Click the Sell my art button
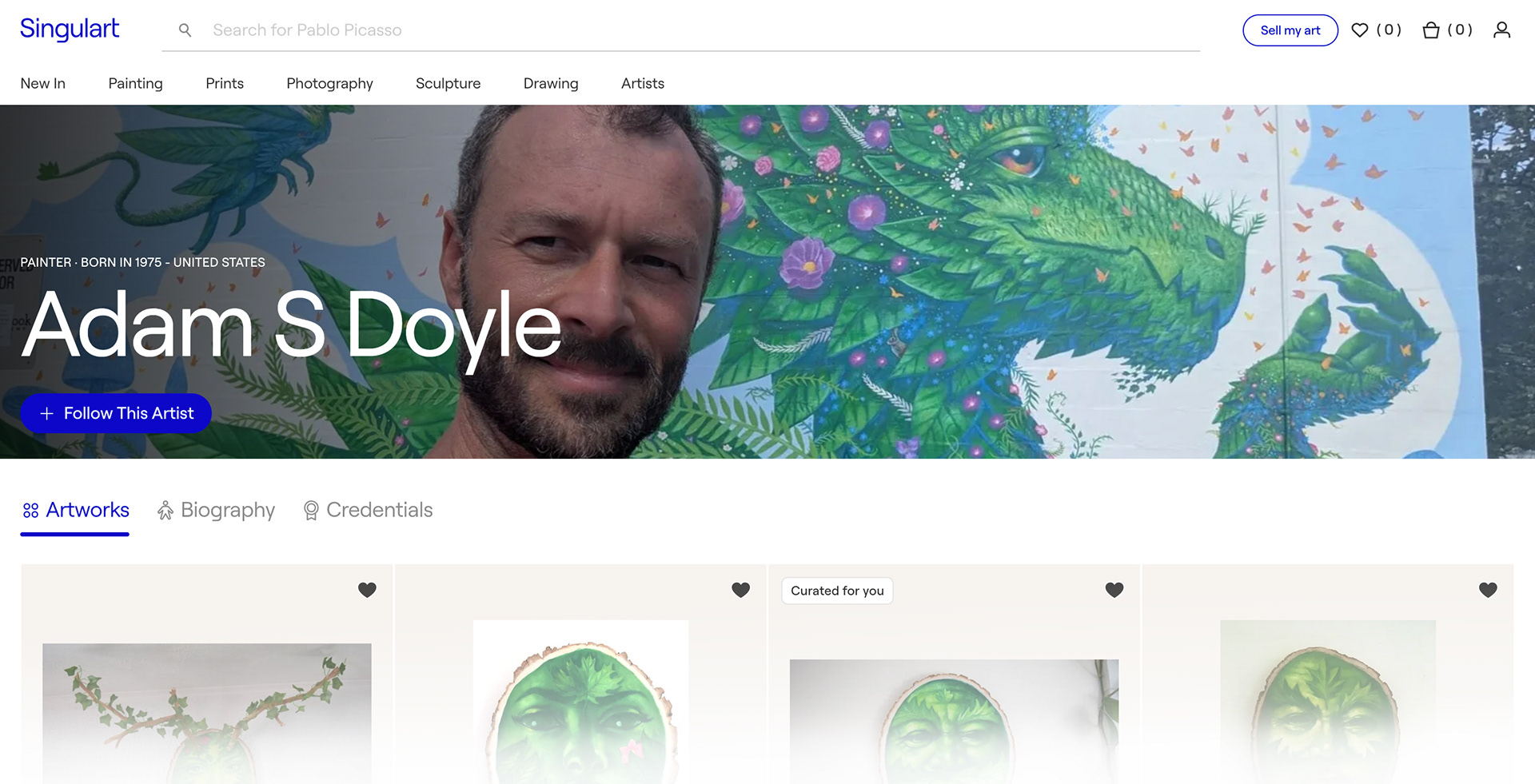The image size is (1535, 784). pos(1290,30)
